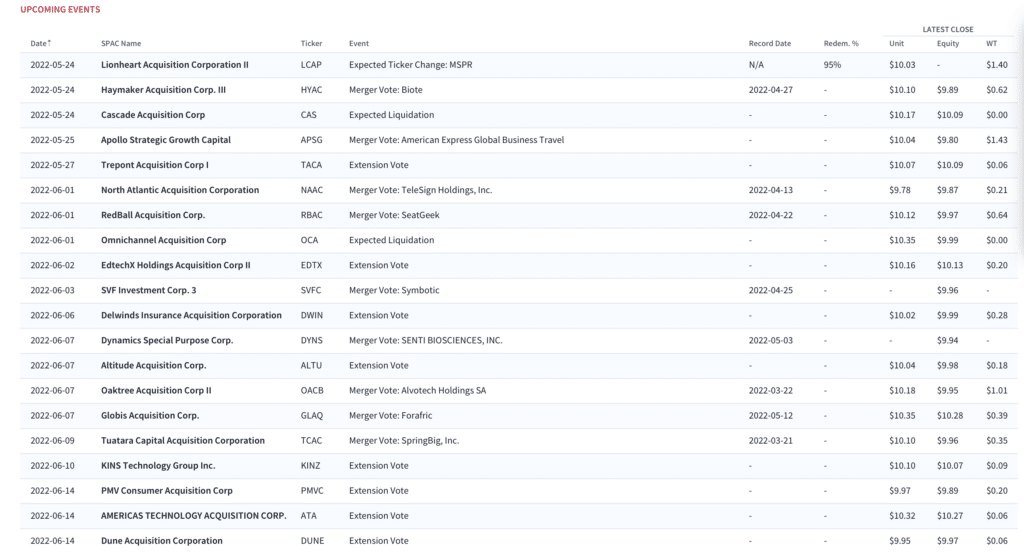
Task: Click the Unit column header
Action: coord(896,43)
